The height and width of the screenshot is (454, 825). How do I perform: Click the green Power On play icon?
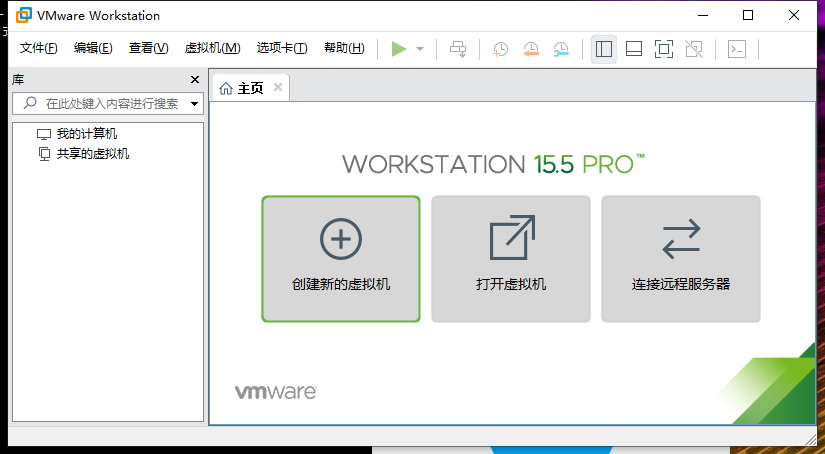pyautogui.click(x=399, y=49)
